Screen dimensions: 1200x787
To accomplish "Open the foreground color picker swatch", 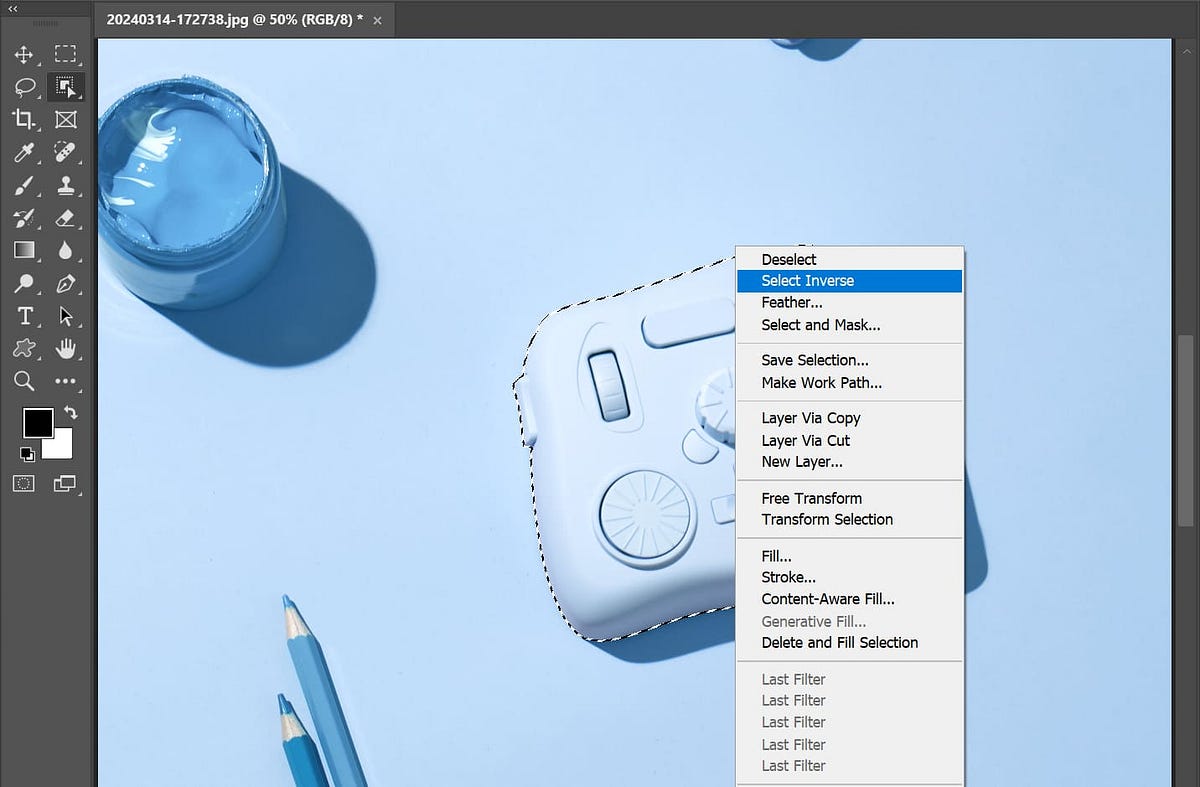I will 37,423.
